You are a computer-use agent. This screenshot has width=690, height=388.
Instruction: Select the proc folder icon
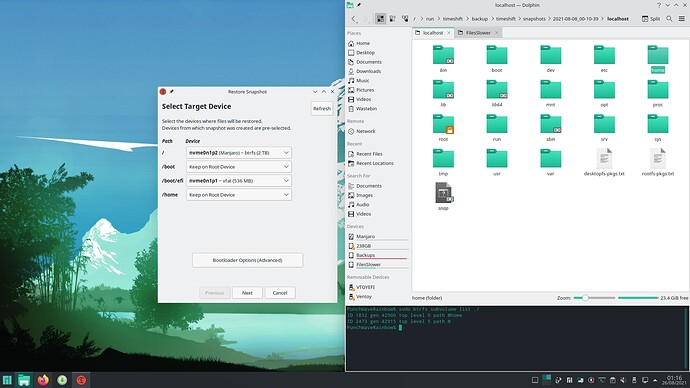pos(658,89)
